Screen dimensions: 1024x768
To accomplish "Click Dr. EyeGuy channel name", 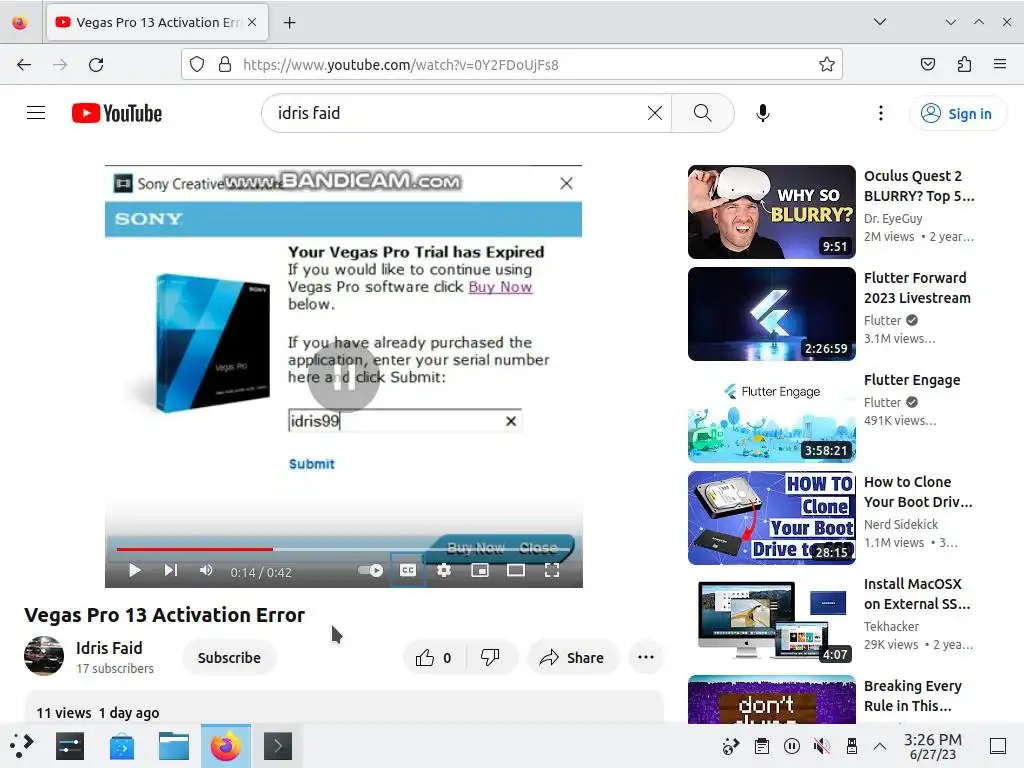I will coord(893,219).
